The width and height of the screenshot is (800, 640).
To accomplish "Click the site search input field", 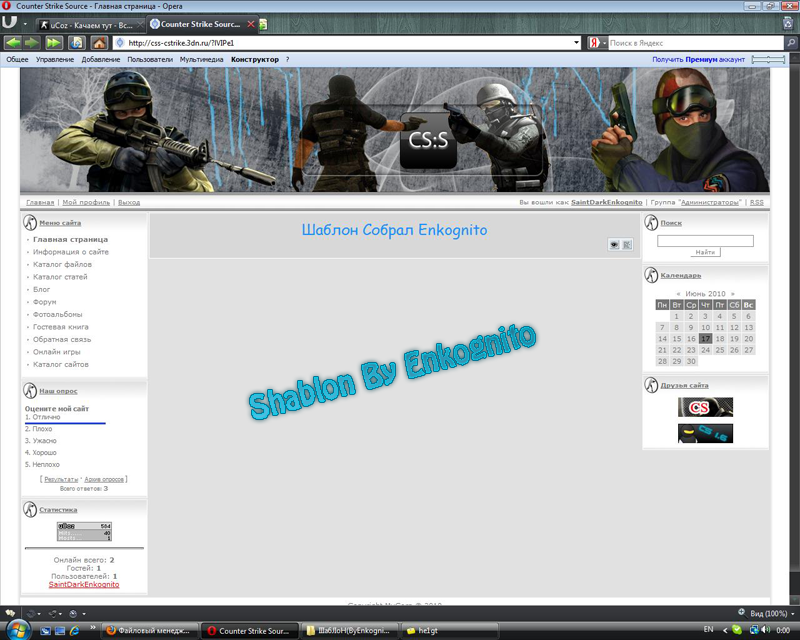I will [705, 241].
